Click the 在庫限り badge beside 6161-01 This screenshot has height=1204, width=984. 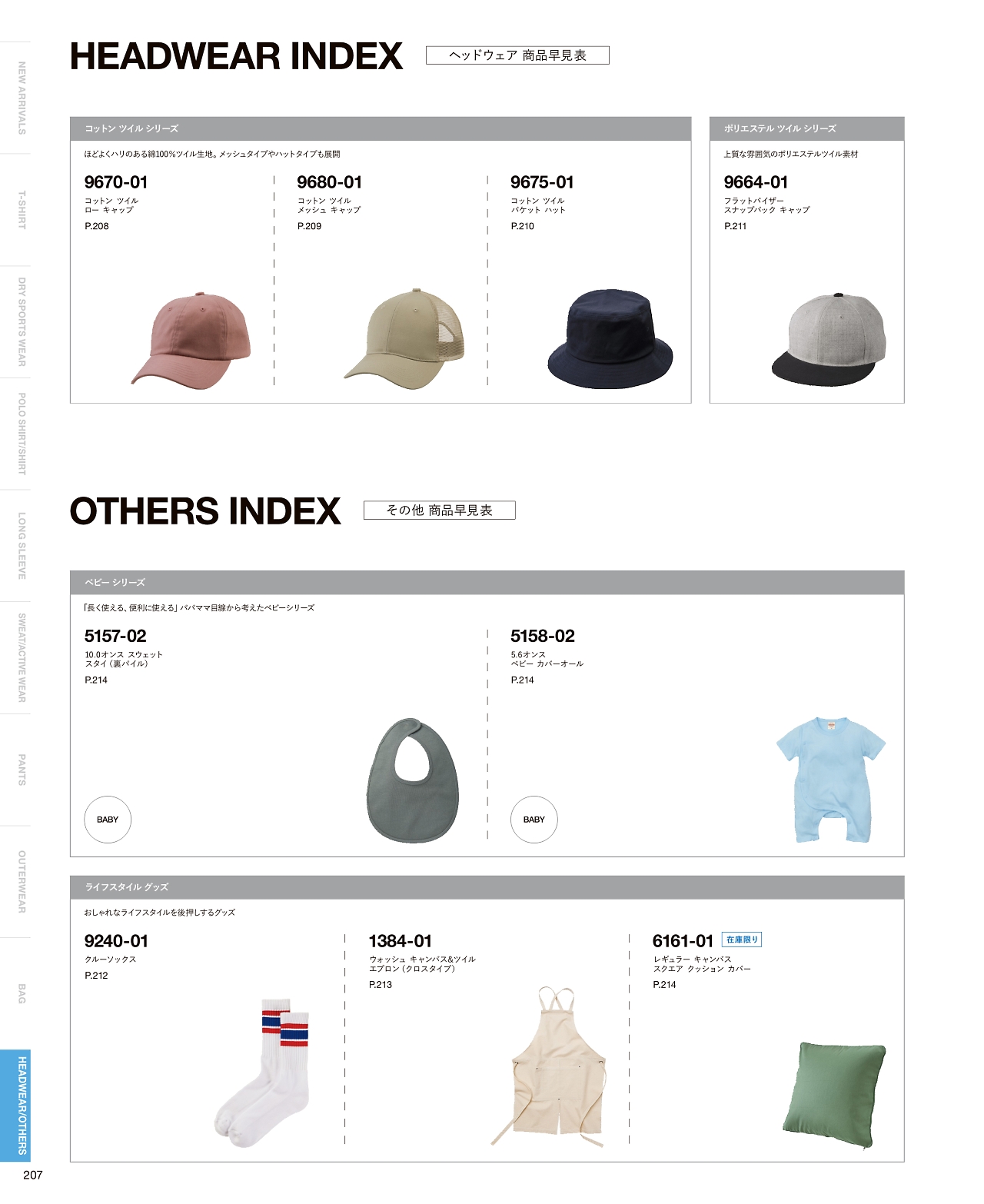[742, 940]
